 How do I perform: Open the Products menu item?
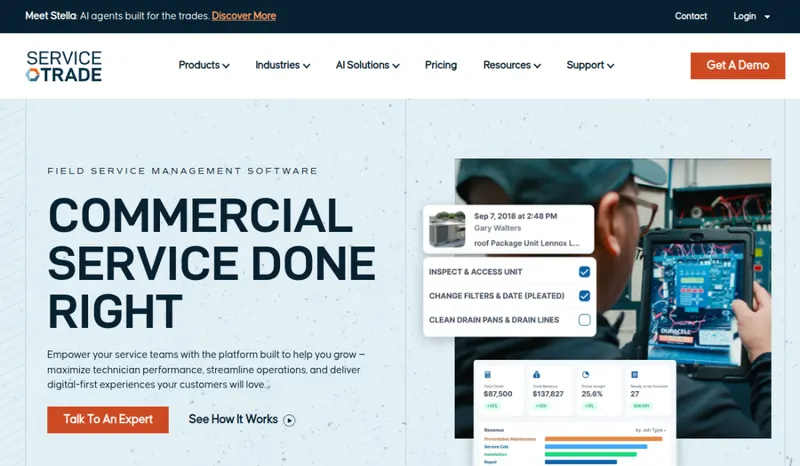199,65
